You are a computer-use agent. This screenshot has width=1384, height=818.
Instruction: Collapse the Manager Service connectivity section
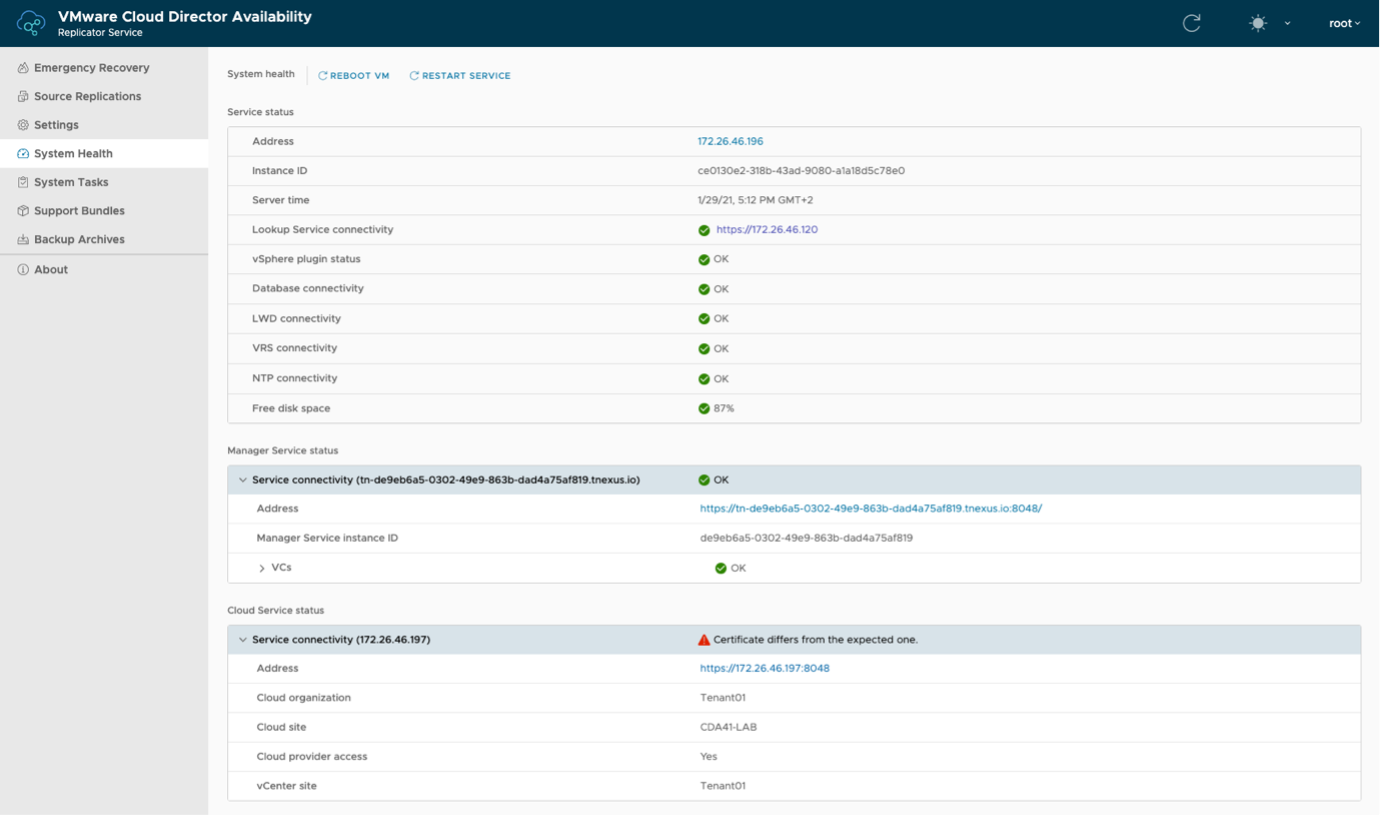[x=242, y=480]
